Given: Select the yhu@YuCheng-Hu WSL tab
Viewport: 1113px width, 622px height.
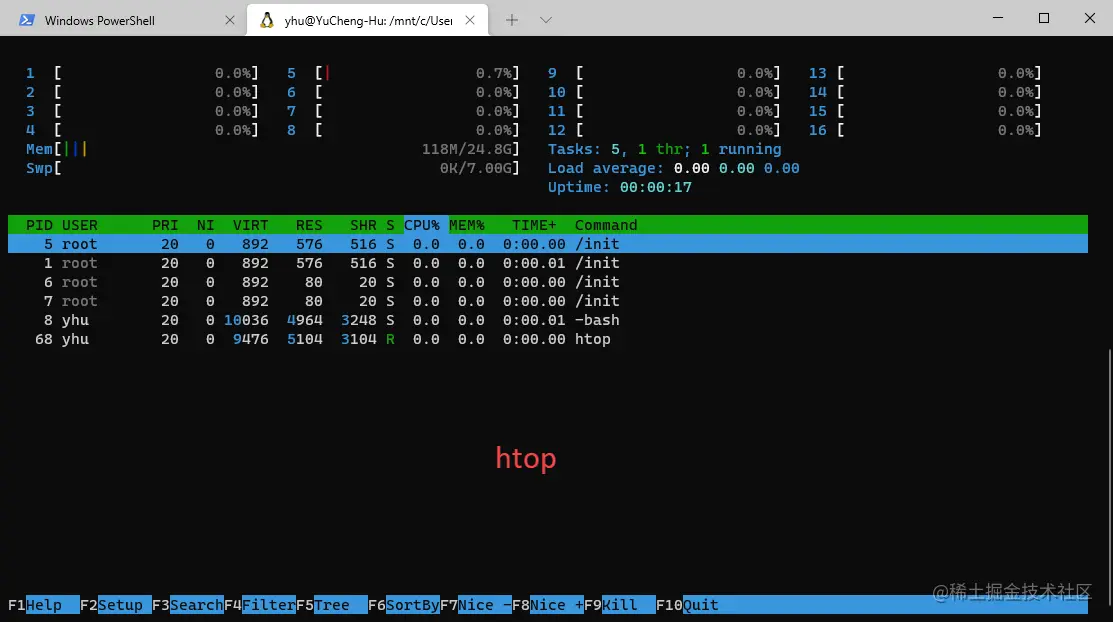Looking at the screenshot, I should 368,20.
